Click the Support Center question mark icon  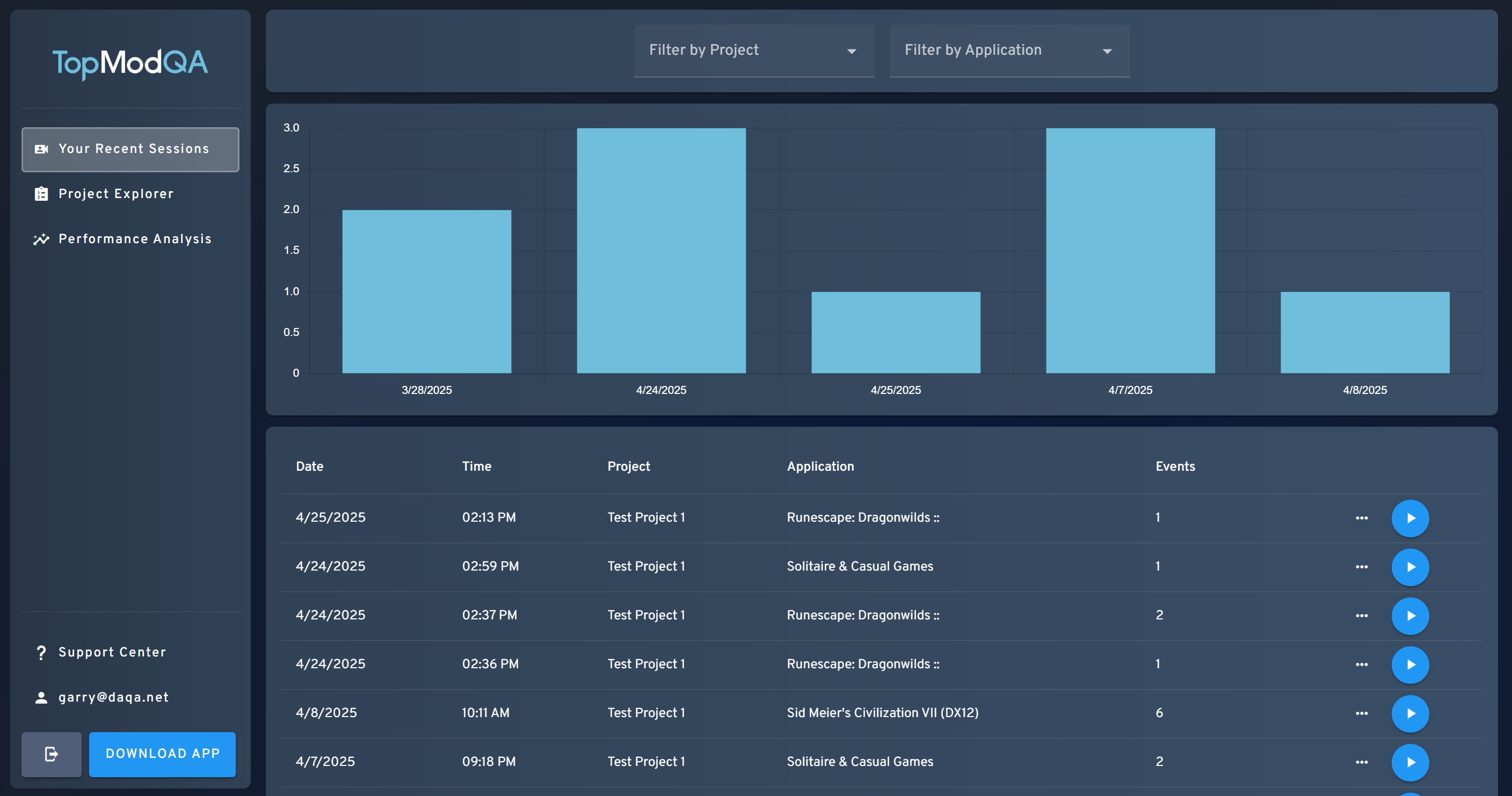click(x=41, y=652)
